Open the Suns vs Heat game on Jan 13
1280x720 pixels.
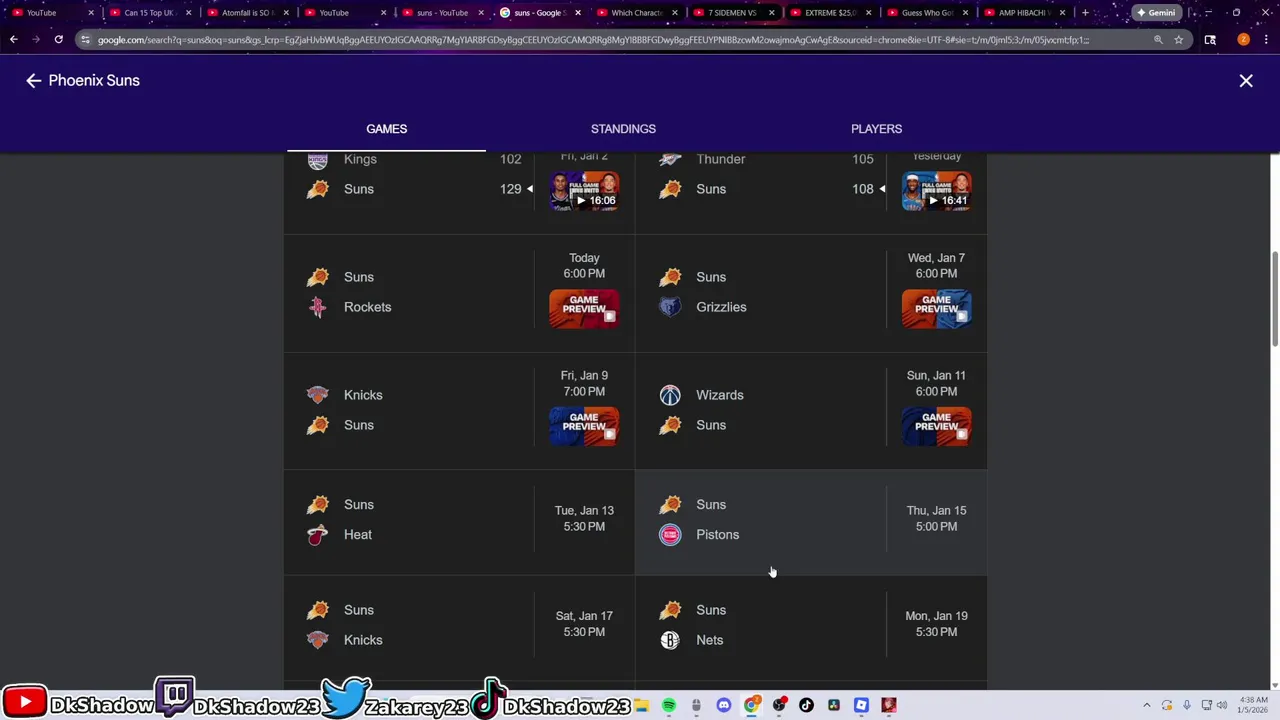pos(459,520)
